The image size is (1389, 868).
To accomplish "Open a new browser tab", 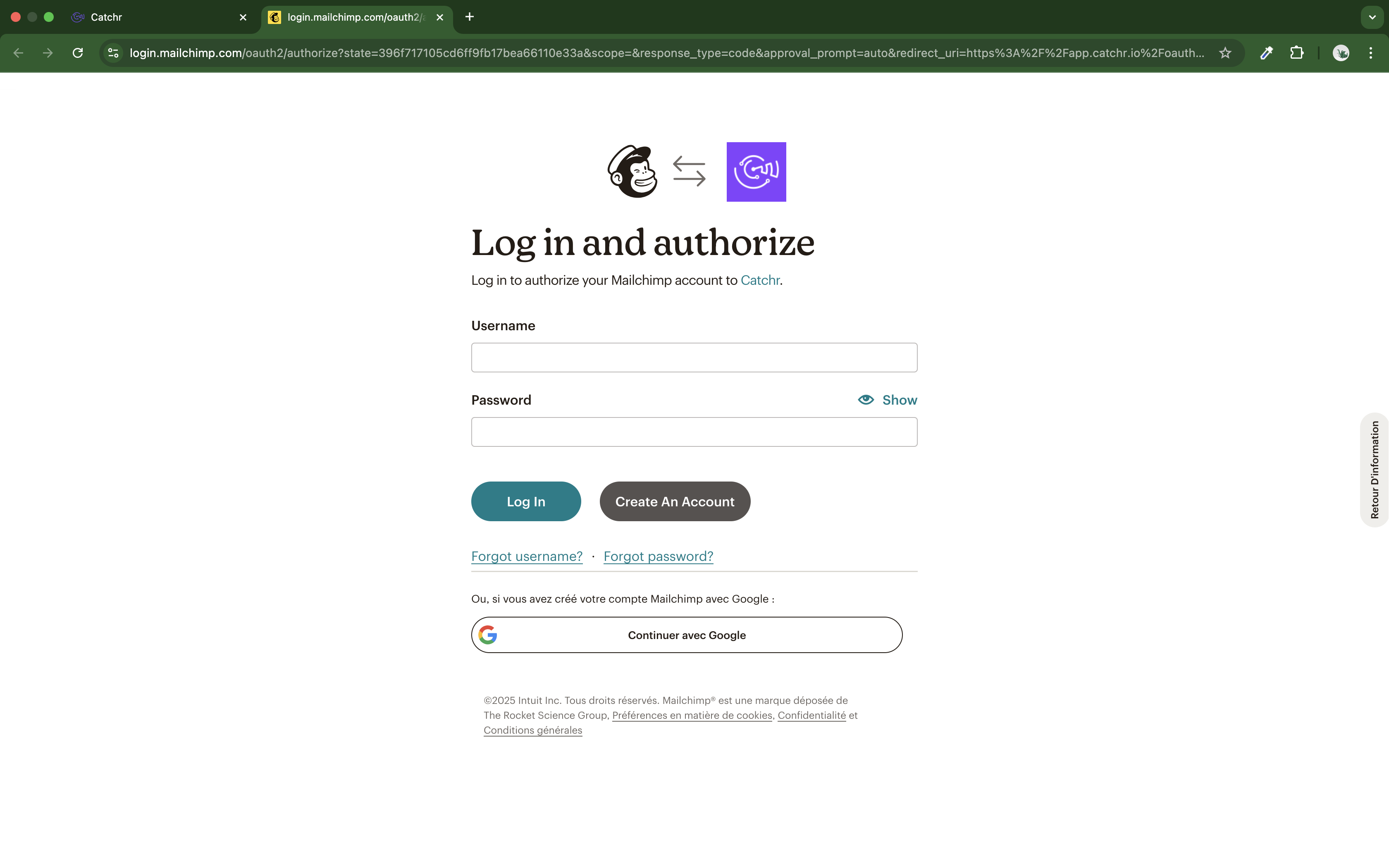I will pyautogui.click(x=470, y=17).
